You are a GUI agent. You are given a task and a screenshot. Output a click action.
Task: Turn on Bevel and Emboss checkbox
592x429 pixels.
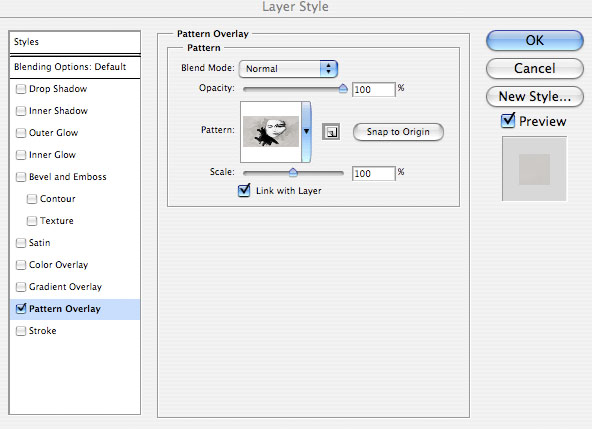tap(21, 177)
